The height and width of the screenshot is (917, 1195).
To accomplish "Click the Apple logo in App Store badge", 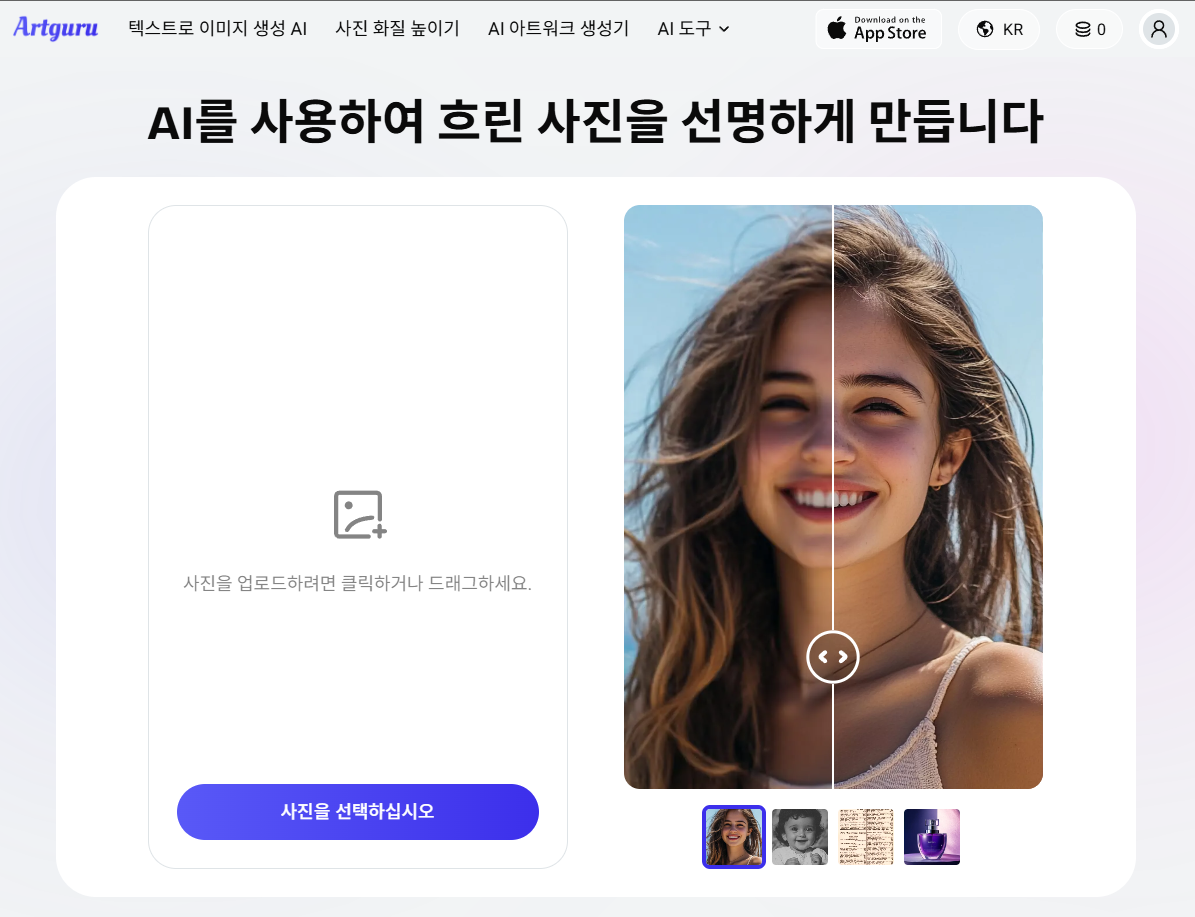I will tap(837, 28).
